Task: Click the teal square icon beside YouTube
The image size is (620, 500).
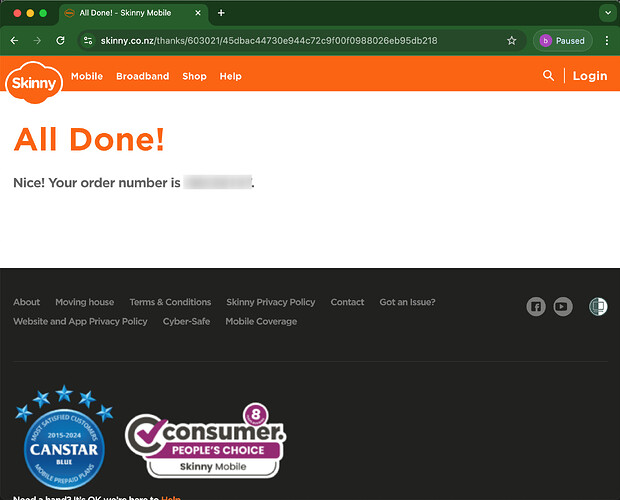Action: [x=598, y=307]
